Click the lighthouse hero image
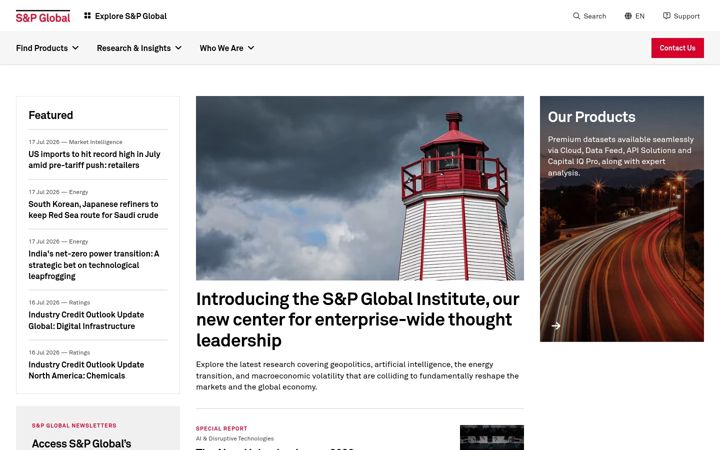Screen dimensions: 720x450 360,188
